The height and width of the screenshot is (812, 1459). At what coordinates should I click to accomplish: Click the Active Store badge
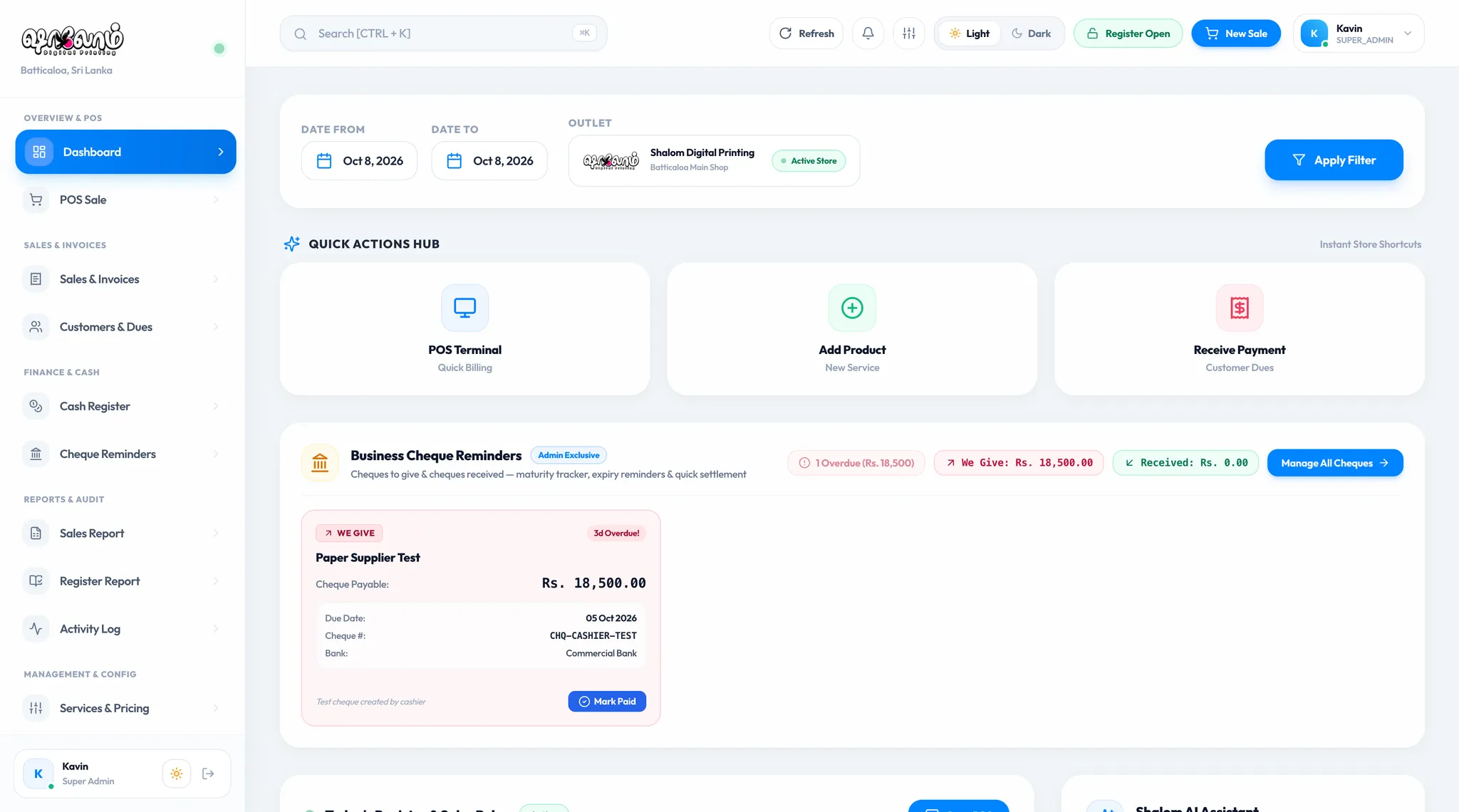pyautogui.click(x=809, y=161)
